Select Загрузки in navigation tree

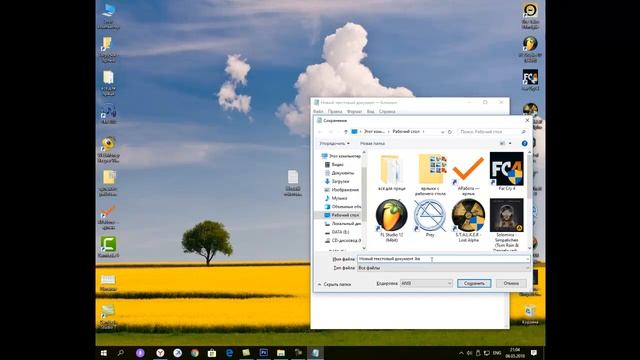(337, 181)
